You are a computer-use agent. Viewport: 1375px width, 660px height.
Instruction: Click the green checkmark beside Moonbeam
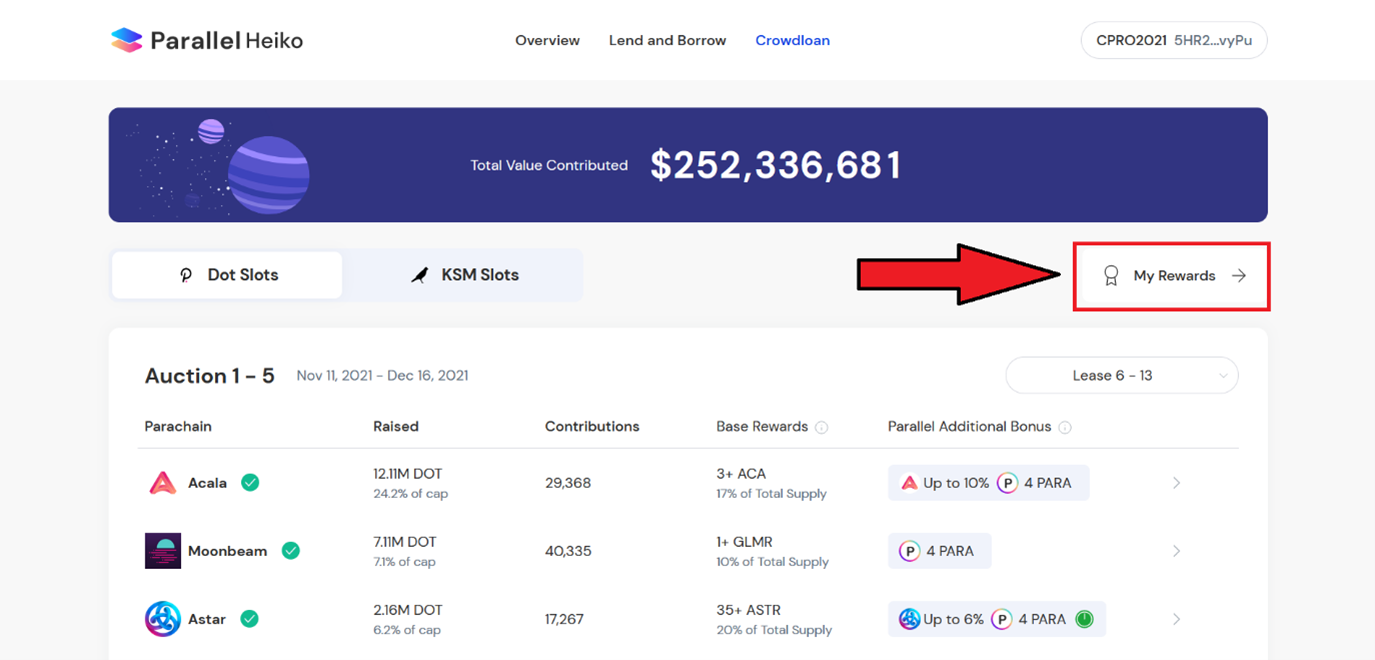click(x=291, y=551)
